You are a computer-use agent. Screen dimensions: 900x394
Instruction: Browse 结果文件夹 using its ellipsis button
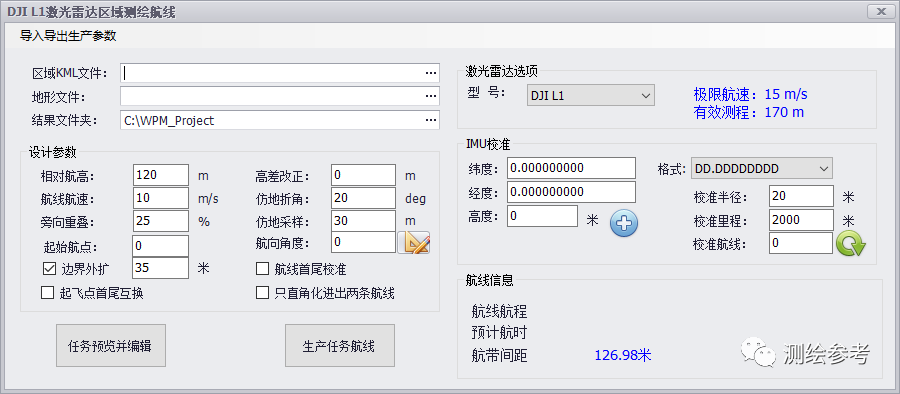click(x=430, y=120)
